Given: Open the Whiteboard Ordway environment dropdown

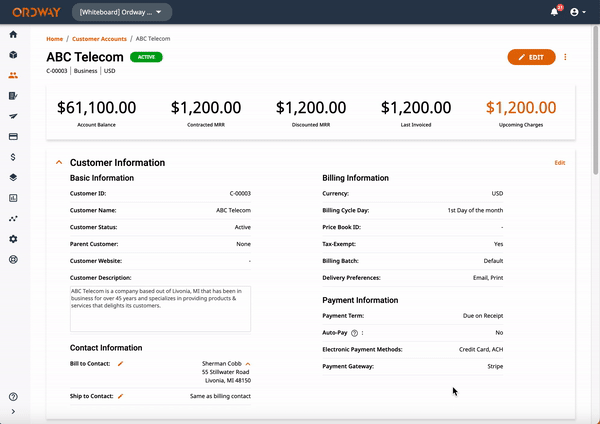Looking at the screenshot, I should click(x=122, y=12).
